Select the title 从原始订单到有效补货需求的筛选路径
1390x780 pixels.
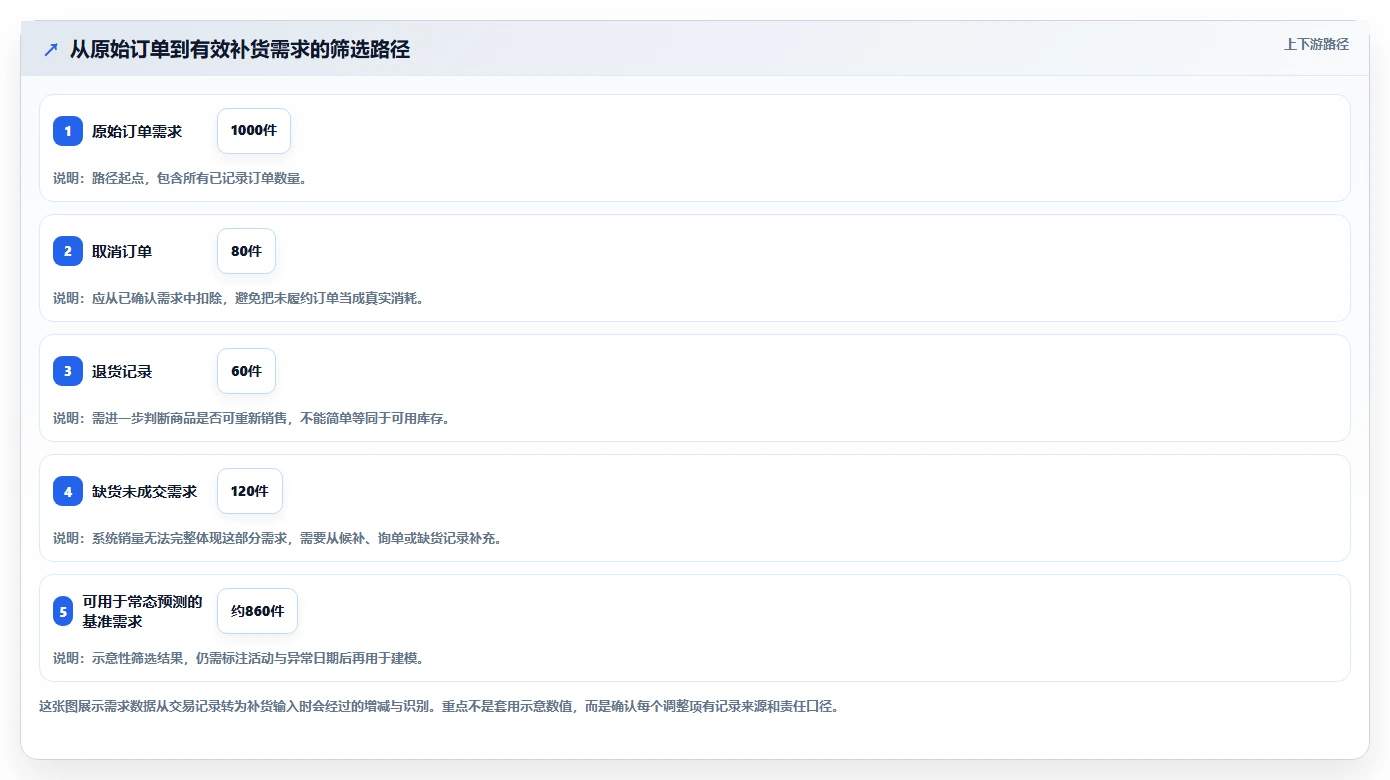tap(240, 49)
